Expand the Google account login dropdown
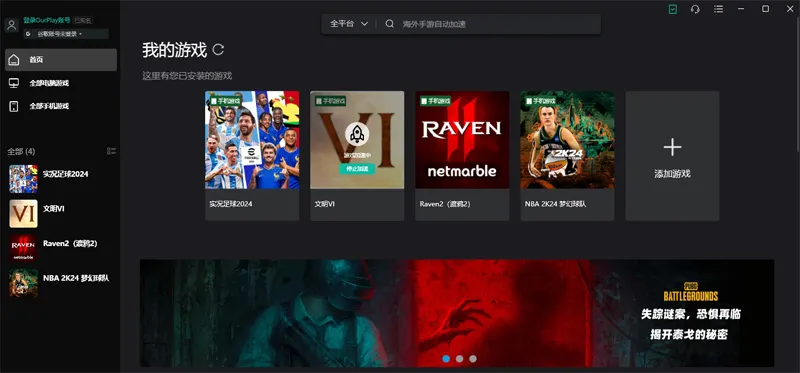Viewport: 800px width, 373px height. point(66,34)
